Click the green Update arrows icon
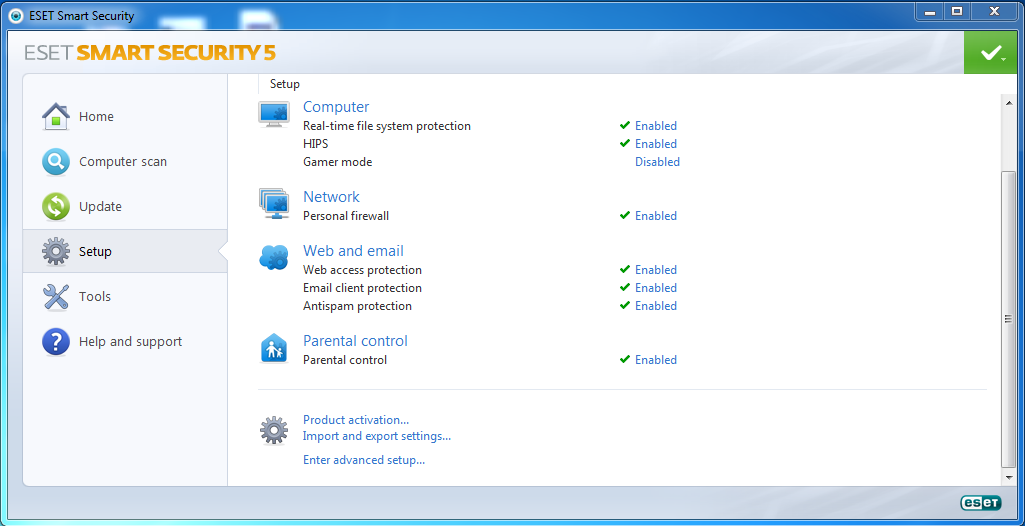Screen dimensions: 1025x526 point(56,206)
